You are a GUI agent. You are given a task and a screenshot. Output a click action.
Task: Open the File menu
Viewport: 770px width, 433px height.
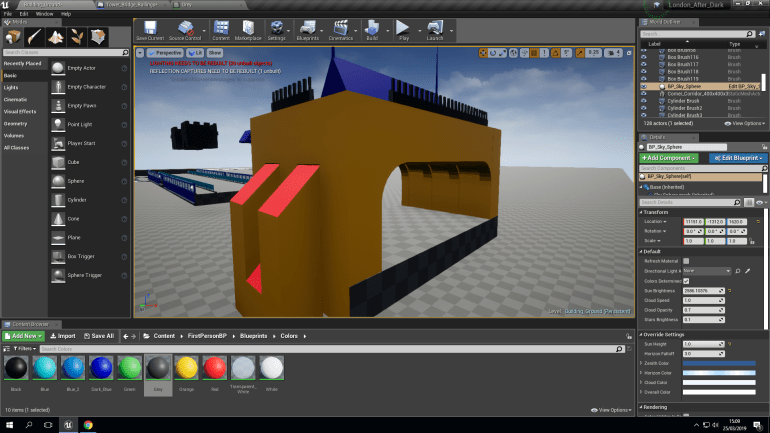(8, 14)
